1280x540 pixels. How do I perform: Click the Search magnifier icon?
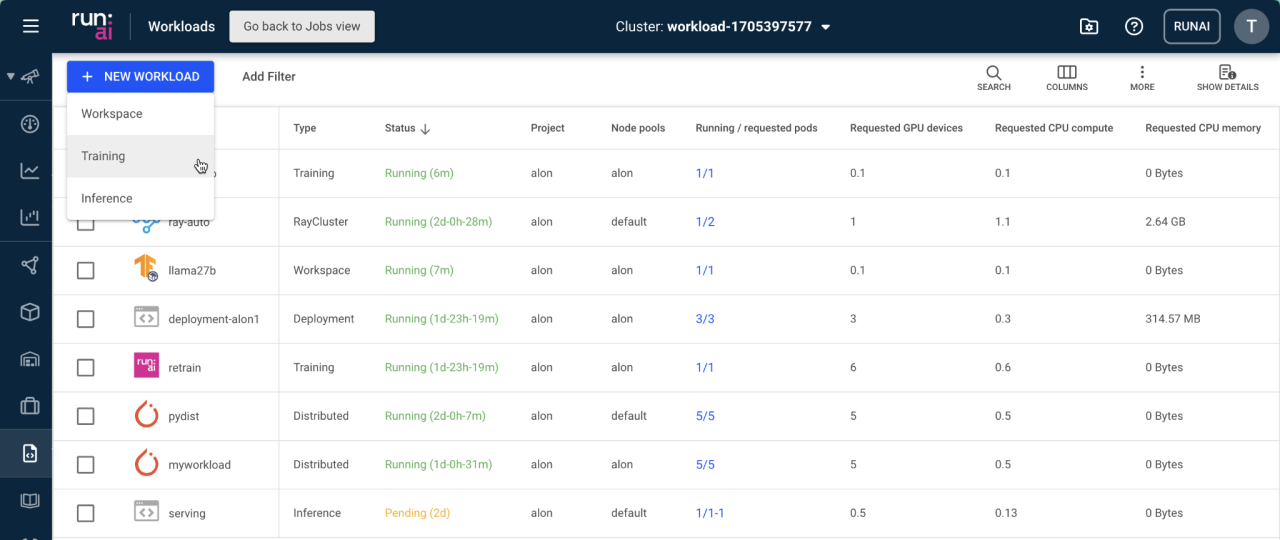pyautogui.click(x=993, y=73)
